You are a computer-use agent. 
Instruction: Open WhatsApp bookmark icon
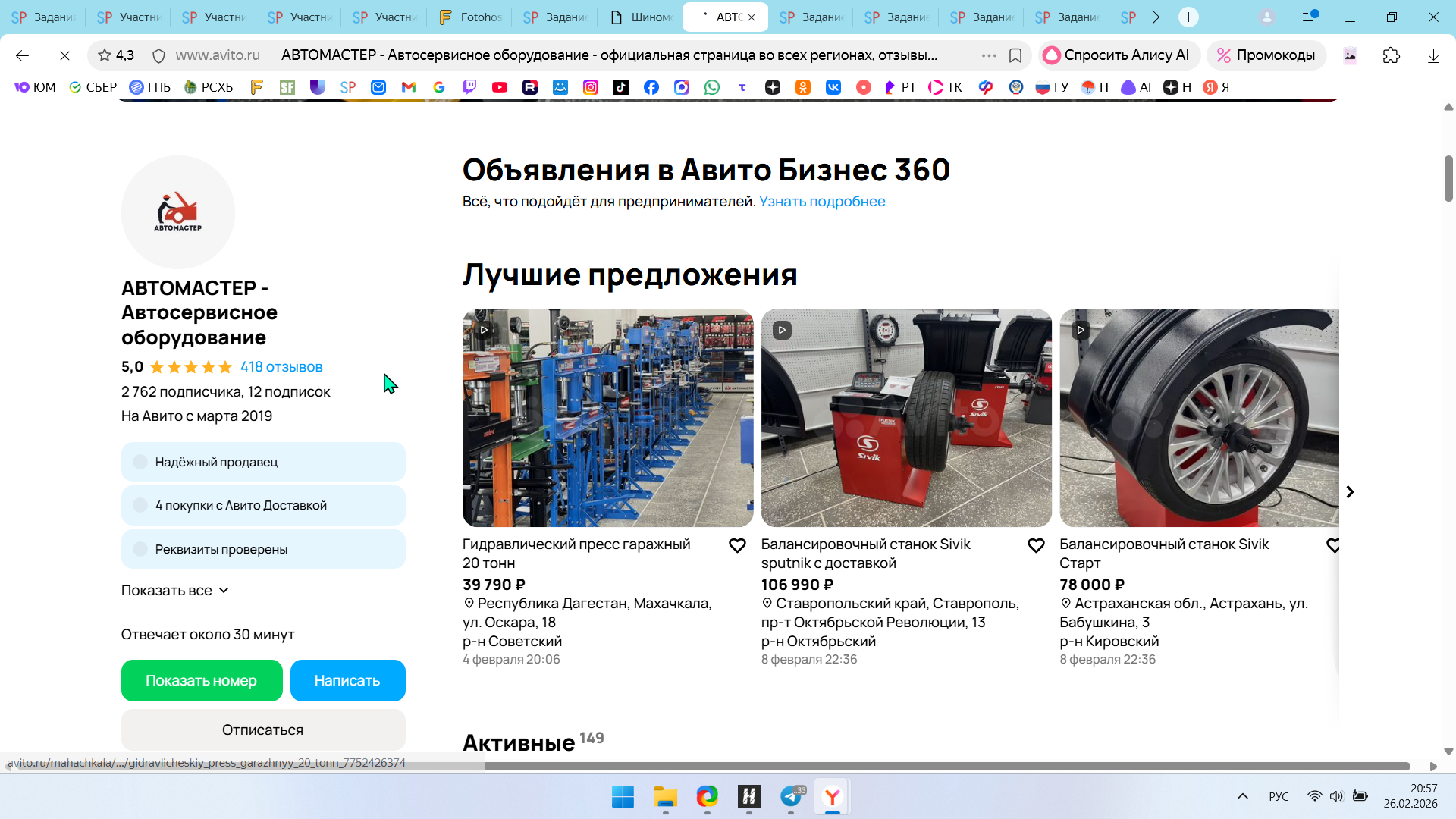711,87
